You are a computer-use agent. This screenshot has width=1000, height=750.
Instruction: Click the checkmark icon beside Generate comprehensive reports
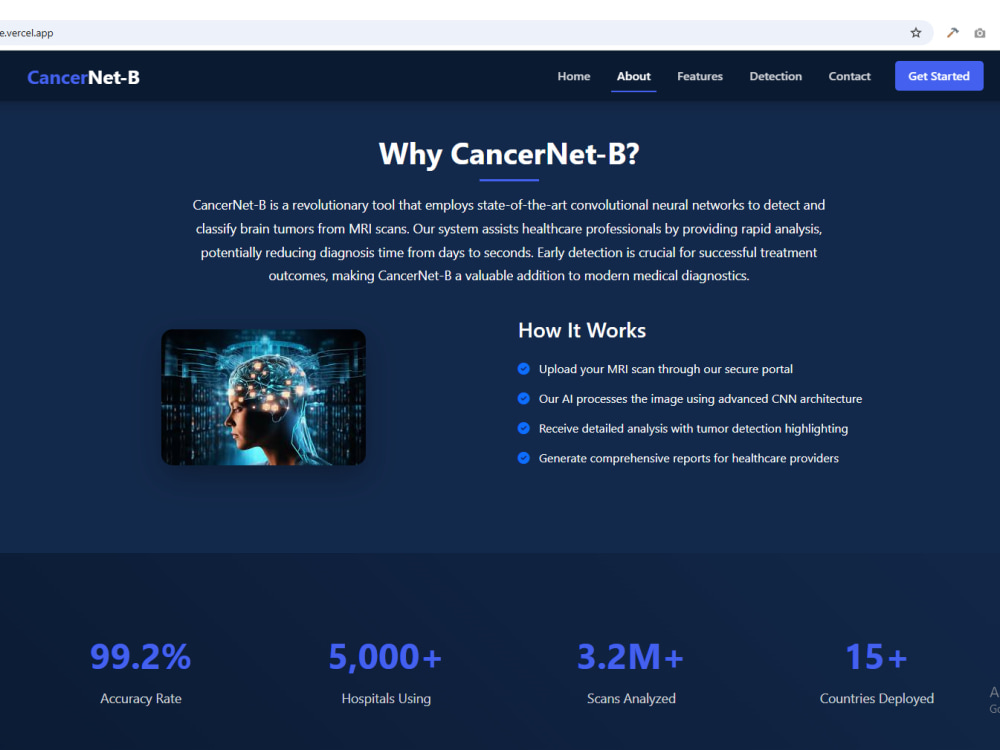tap(524, 458)
